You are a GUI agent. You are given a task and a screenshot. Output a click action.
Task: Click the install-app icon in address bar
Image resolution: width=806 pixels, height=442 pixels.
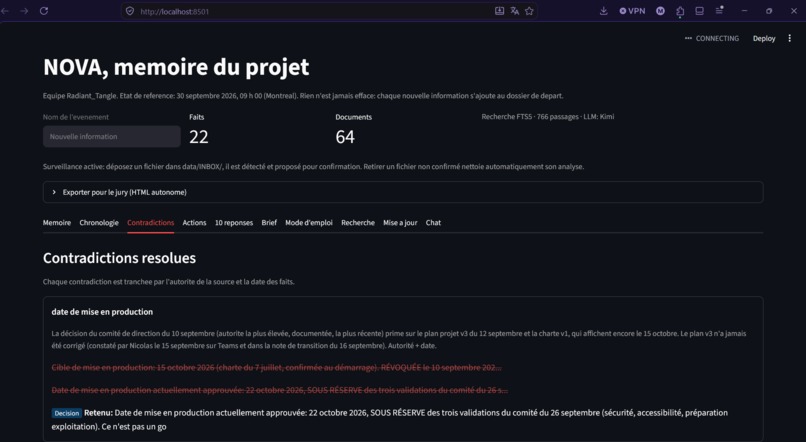coord(499,11)
